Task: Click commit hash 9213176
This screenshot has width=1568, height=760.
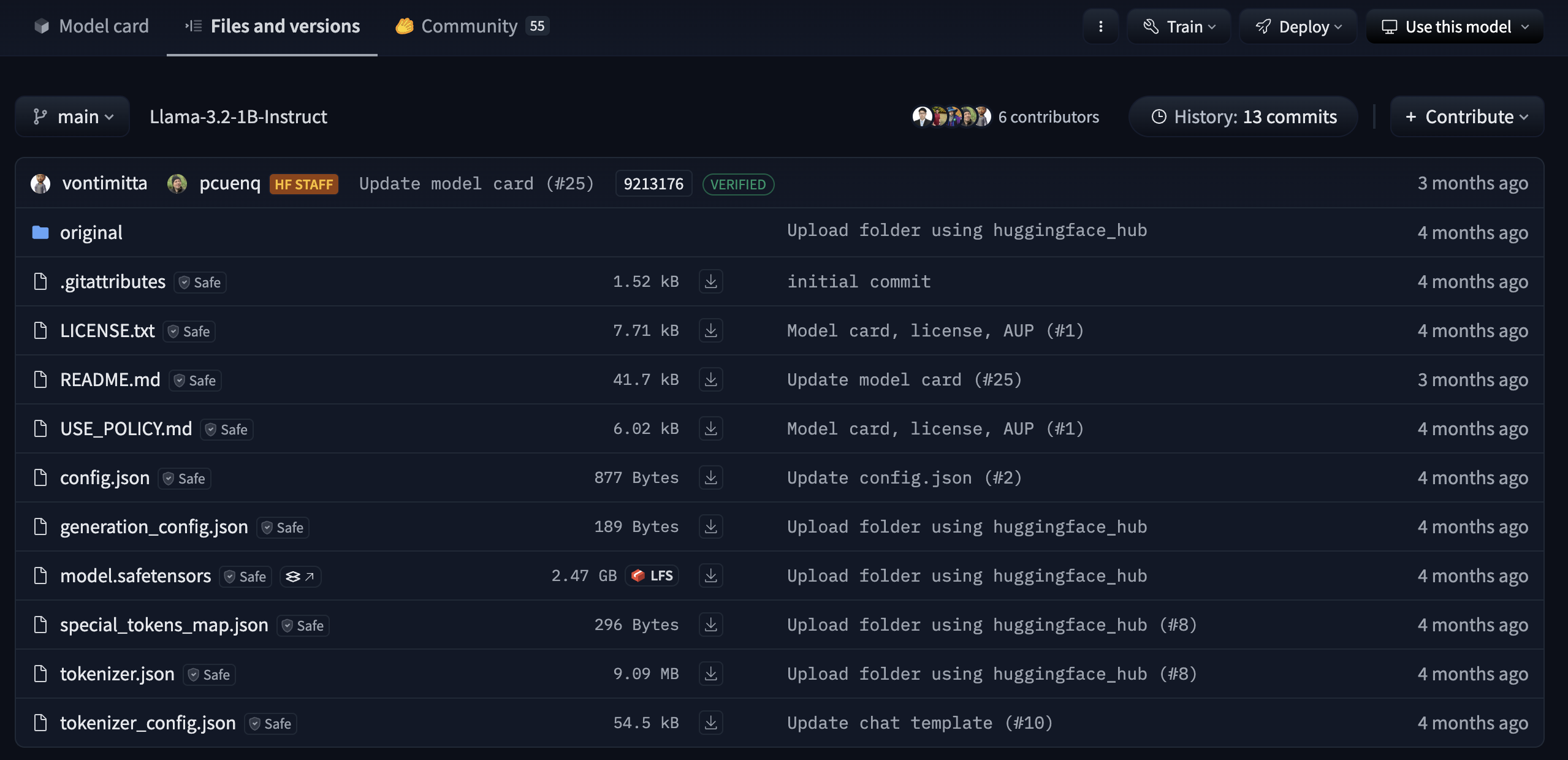Action: click(x=653, y=184)
